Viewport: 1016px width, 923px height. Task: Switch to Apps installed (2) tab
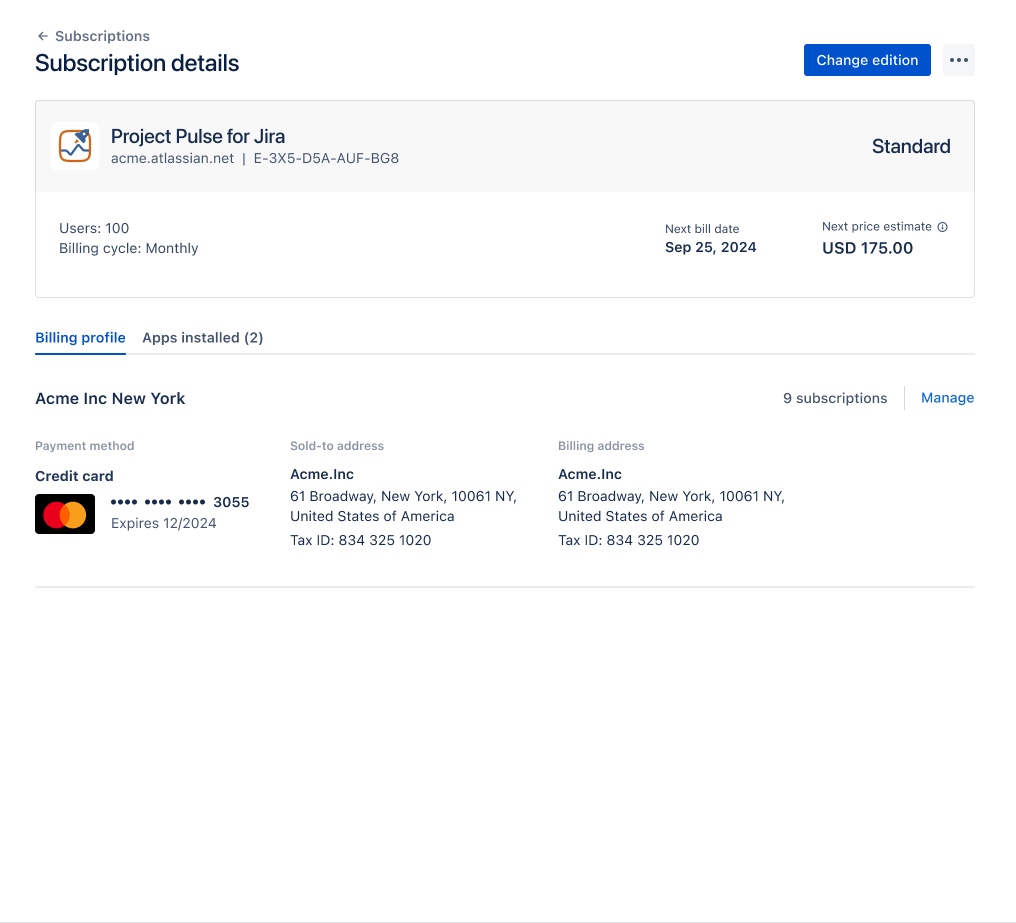click(x=203, y=338)
